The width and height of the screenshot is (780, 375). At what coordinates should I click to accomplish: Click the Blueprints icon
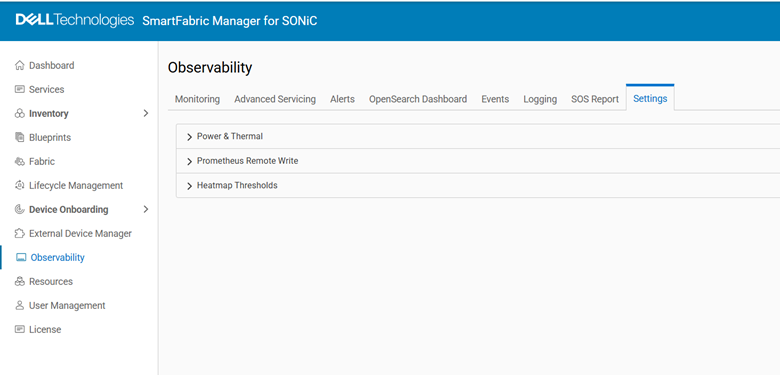19,137
